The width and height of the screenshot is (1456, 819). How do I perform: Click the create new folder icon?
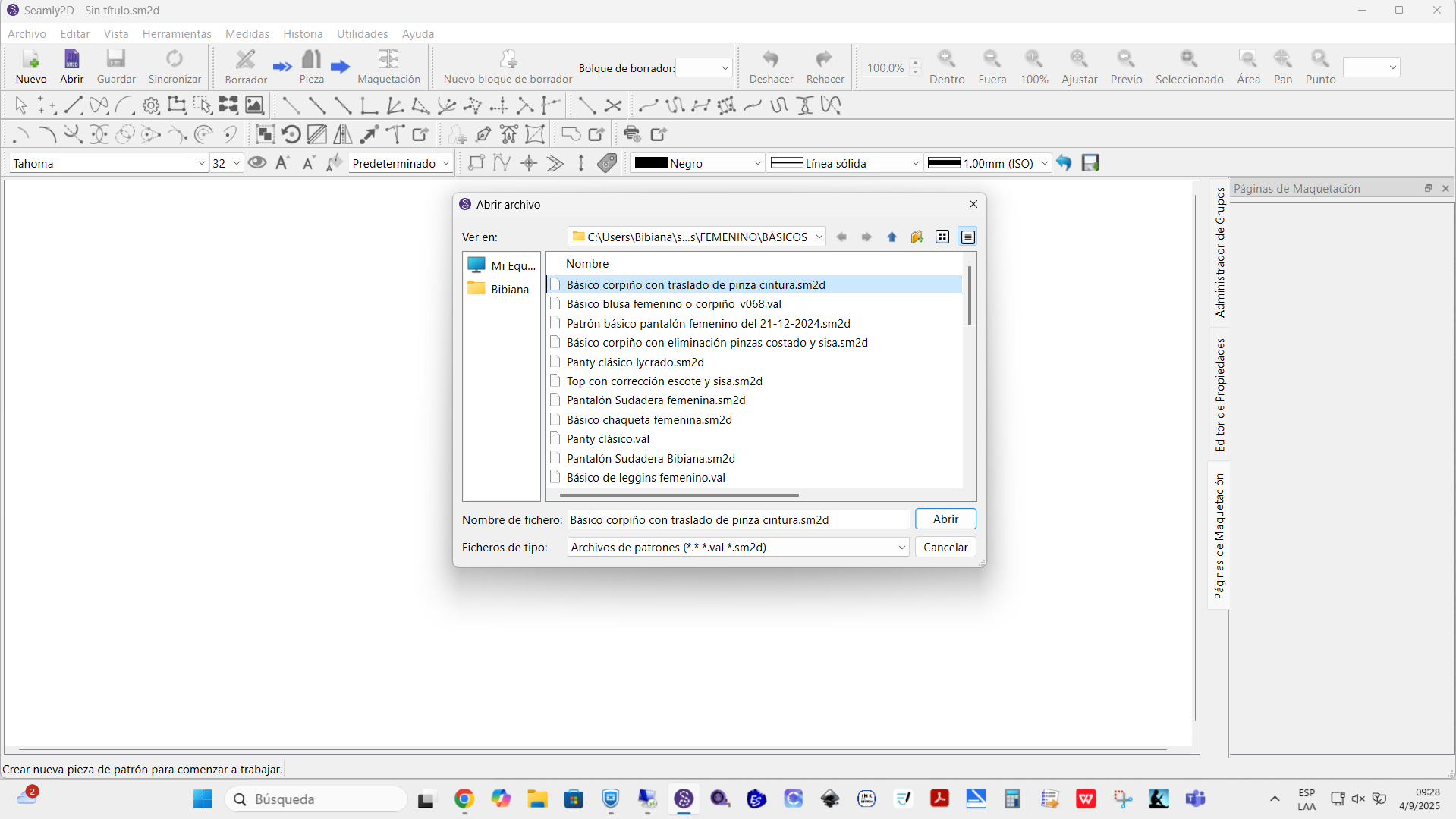click(x=917, y=237)
